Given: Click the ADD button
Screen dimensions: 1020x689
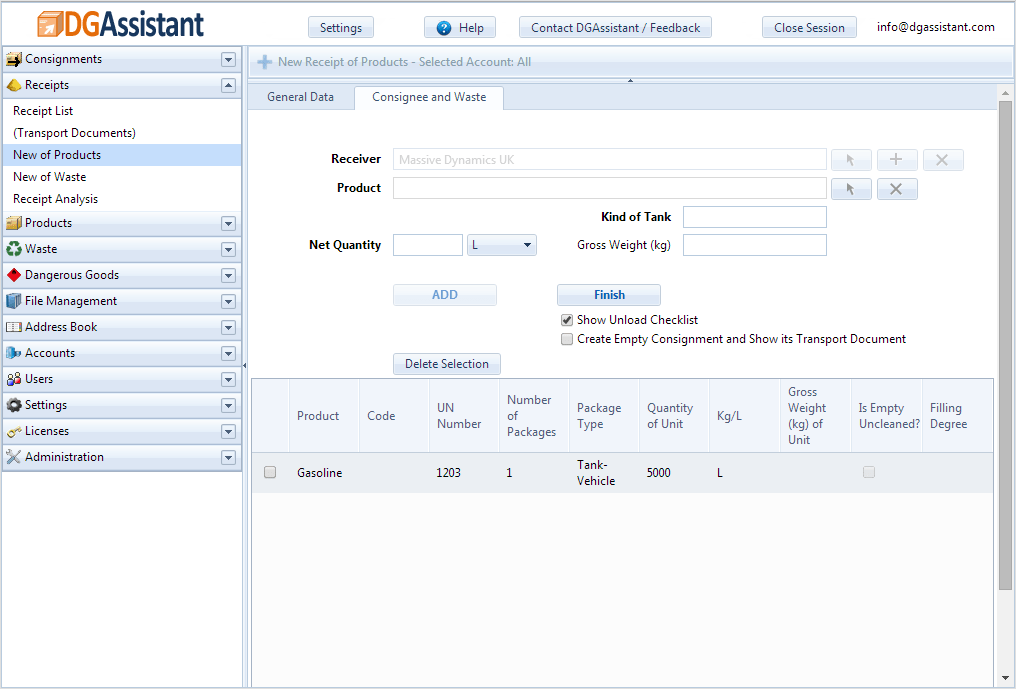Looking at the screenshot, I should pos(445,295).
